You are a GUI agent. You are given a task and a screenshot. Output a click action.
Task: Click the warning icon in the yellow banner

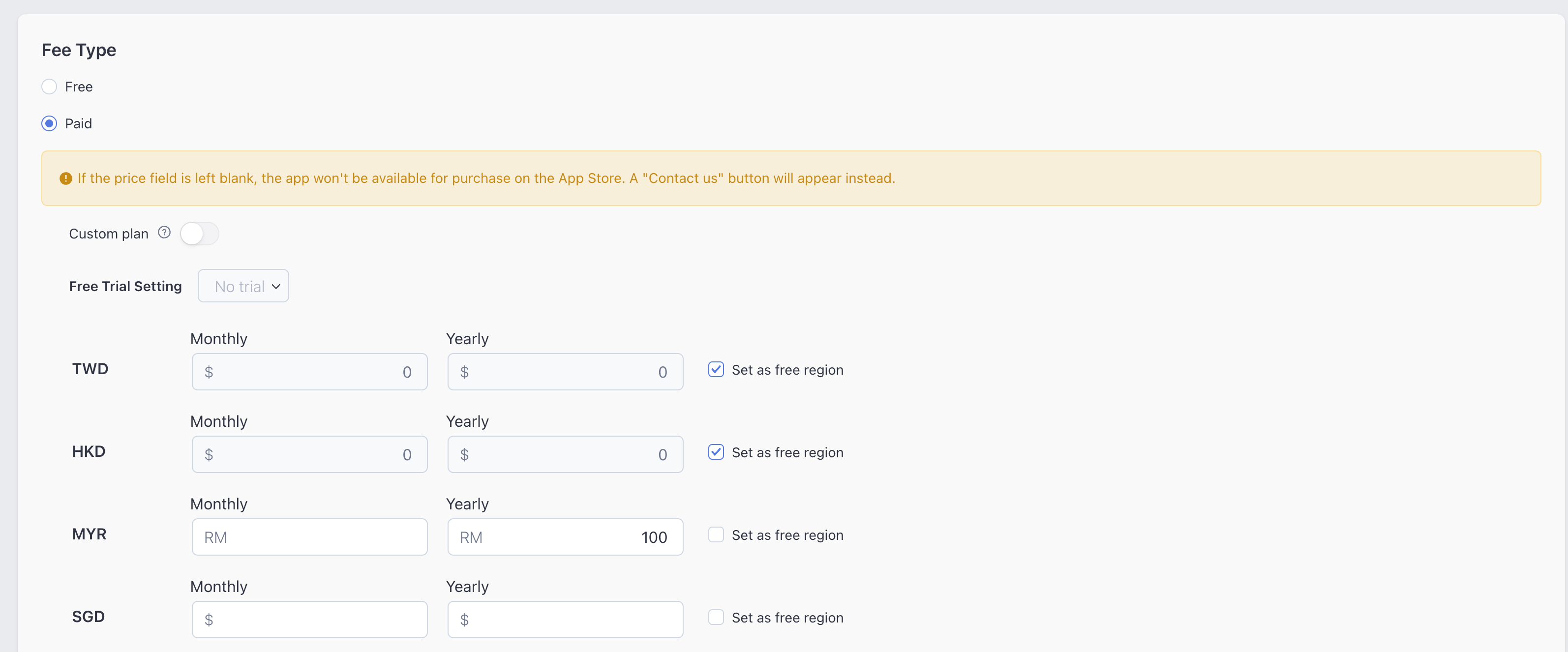tap(66, 178)
